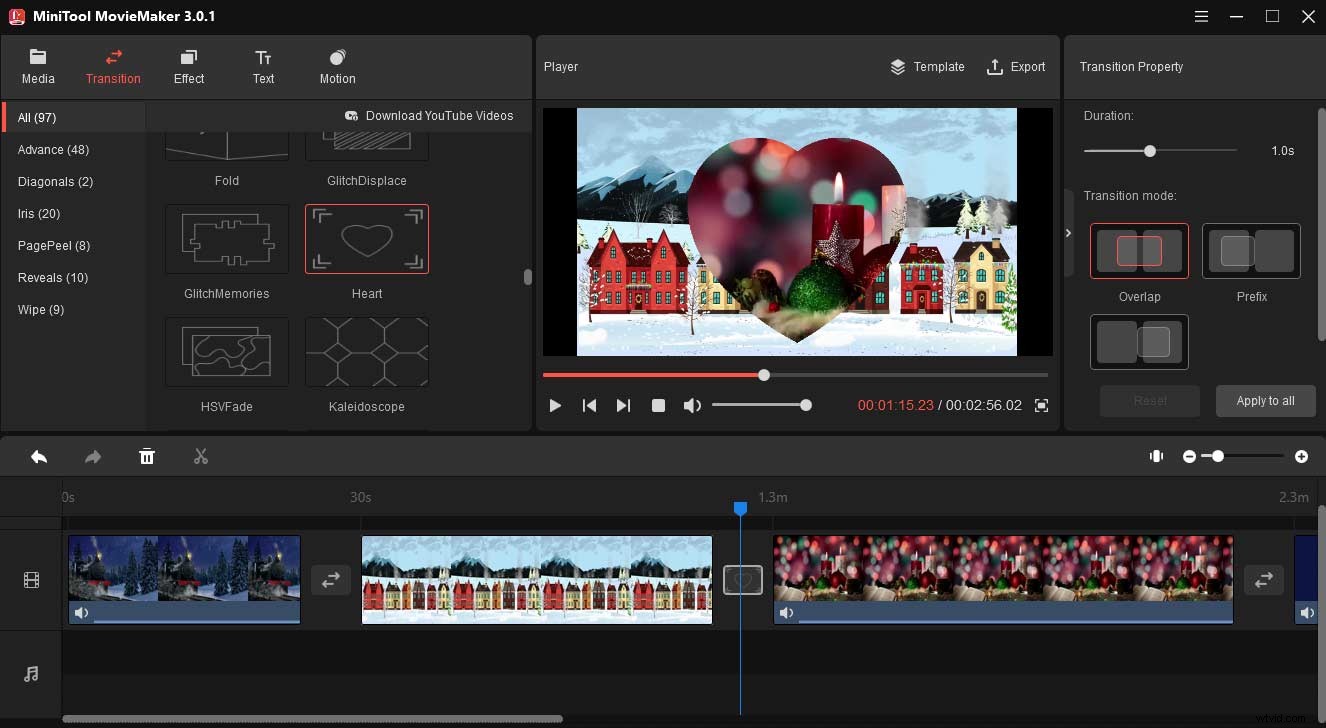
Task: Expand the Iris transitions category
Action: tap(38, 213)
